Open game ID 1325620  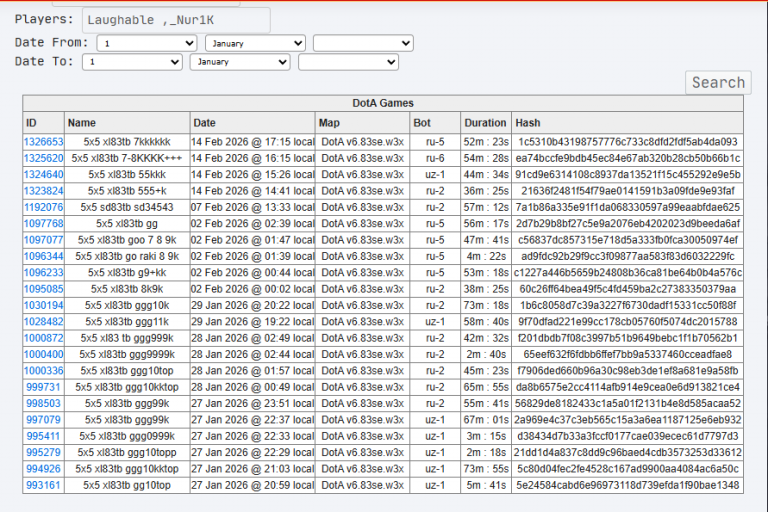pos(44,158)
